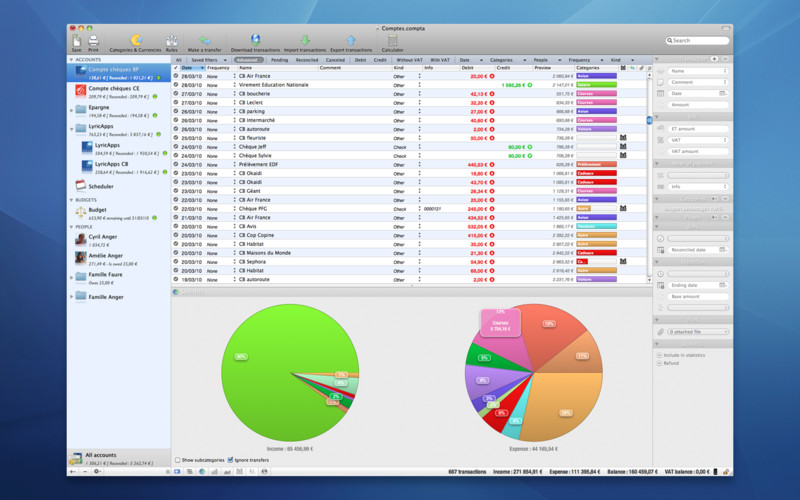Sort by the Debit column header
This screenshot has height=500, width=800.
[x=477, y=68]
